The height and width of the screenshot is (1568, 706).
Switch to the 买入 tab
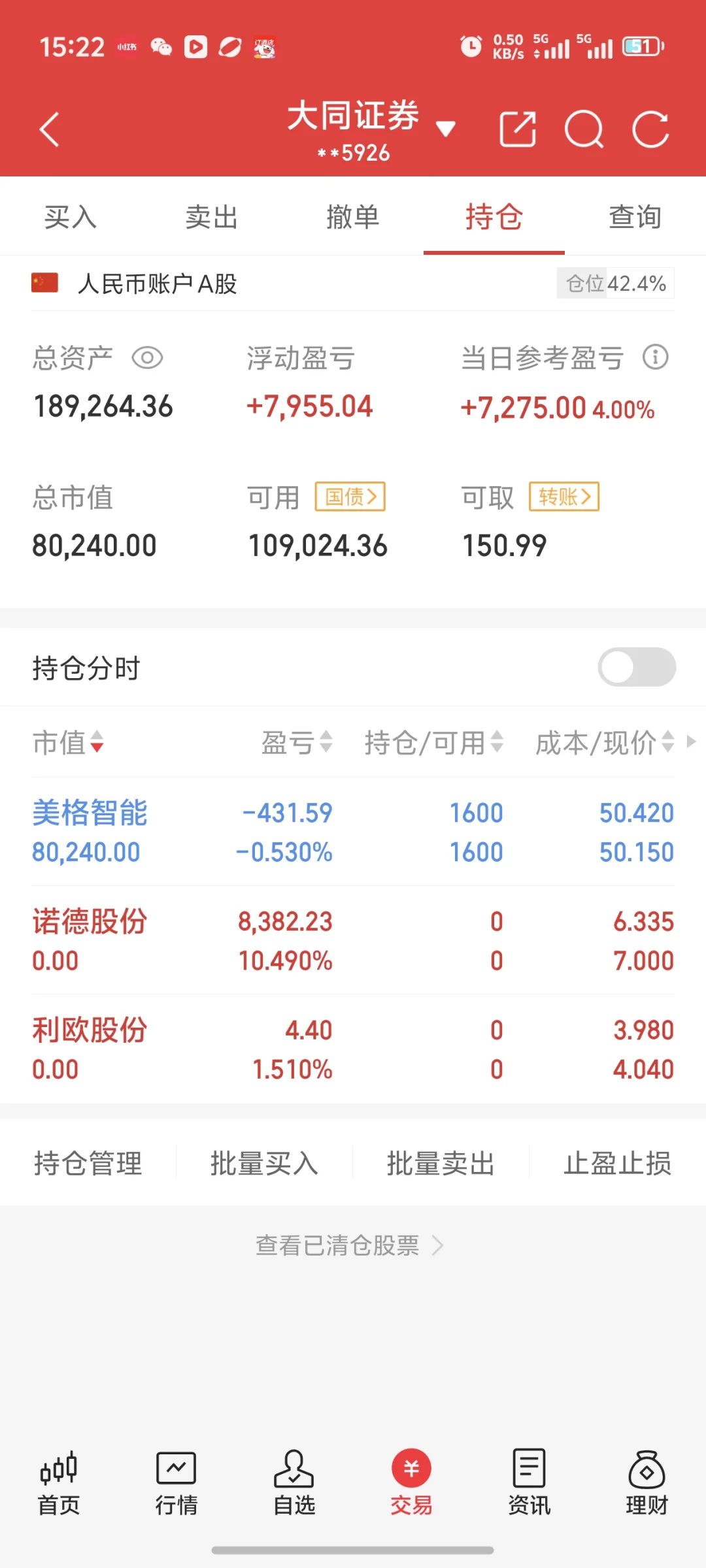tap(71, 217)
